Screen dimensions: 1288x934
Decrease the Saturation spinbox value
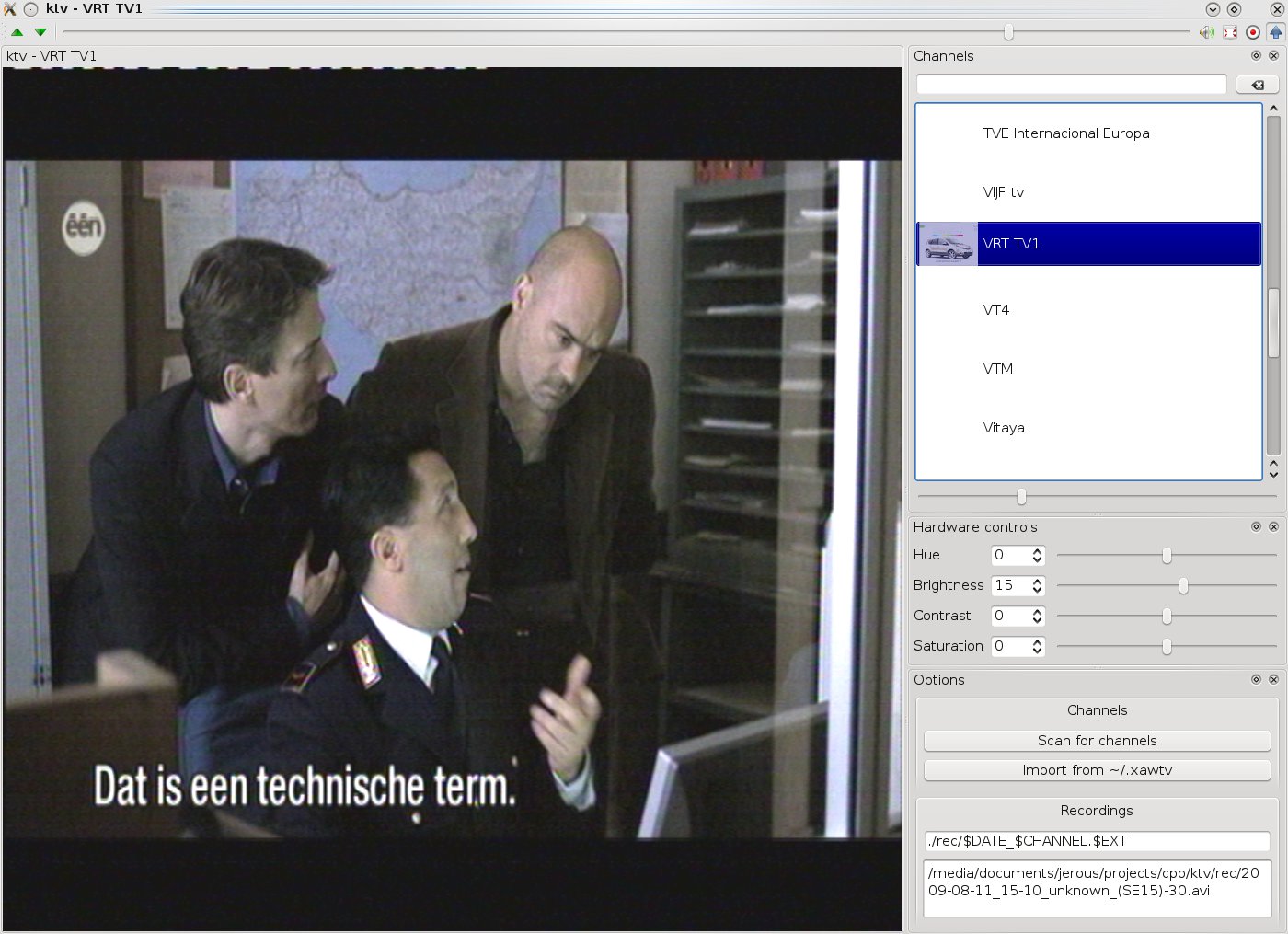coord(1038,651)
